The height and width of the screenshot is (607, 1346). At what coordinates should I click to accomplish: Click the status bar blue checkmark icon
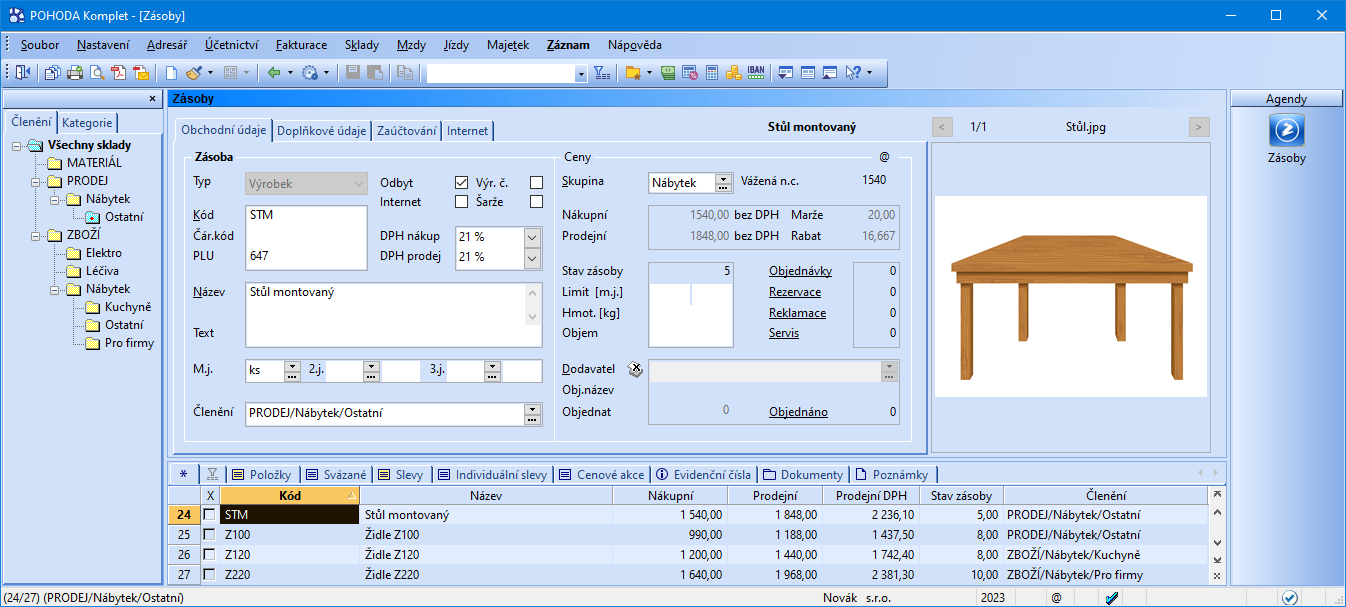(1290, 597)
